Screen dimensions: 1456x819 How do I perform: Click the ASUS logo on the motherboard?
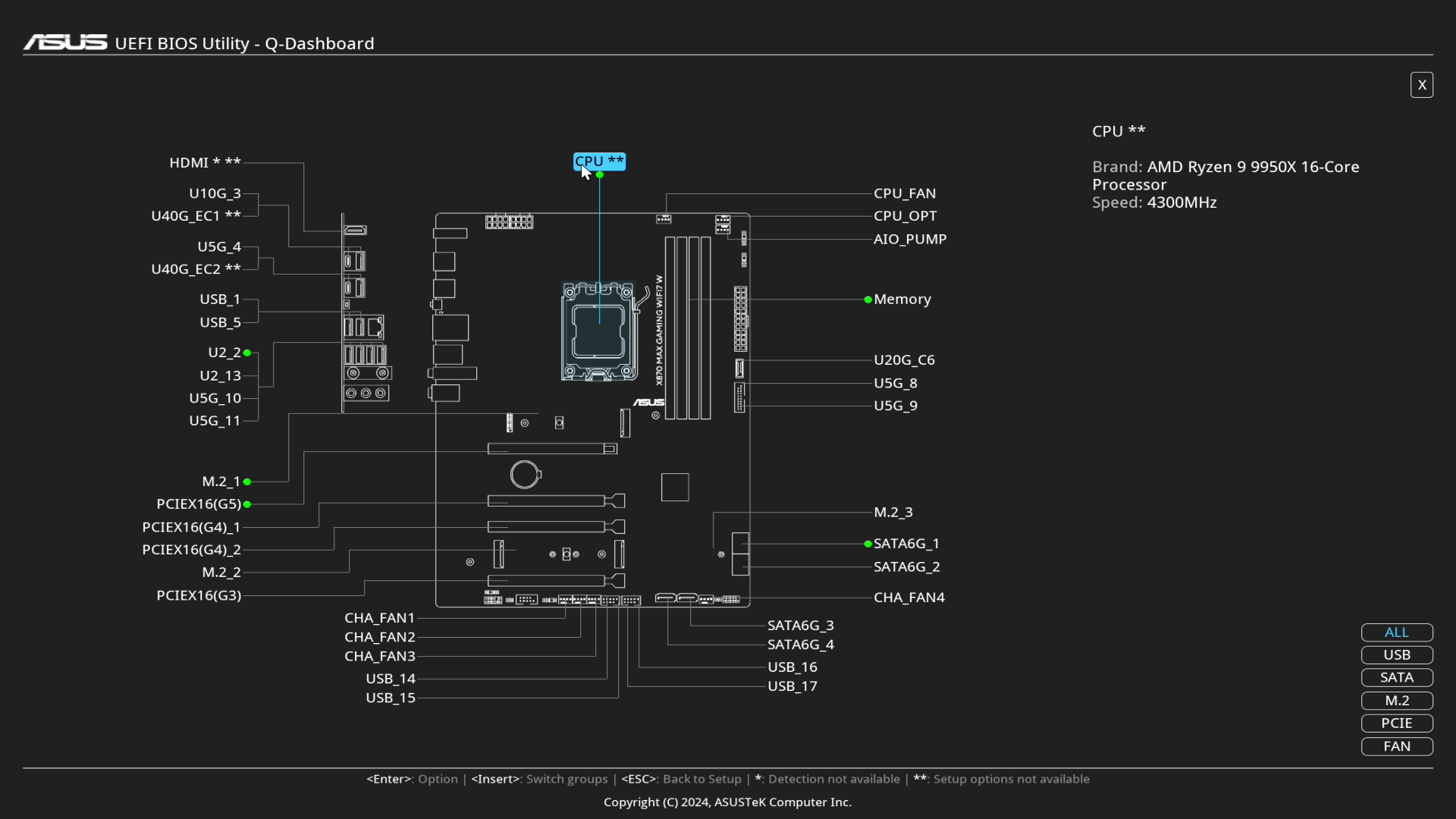648,403
